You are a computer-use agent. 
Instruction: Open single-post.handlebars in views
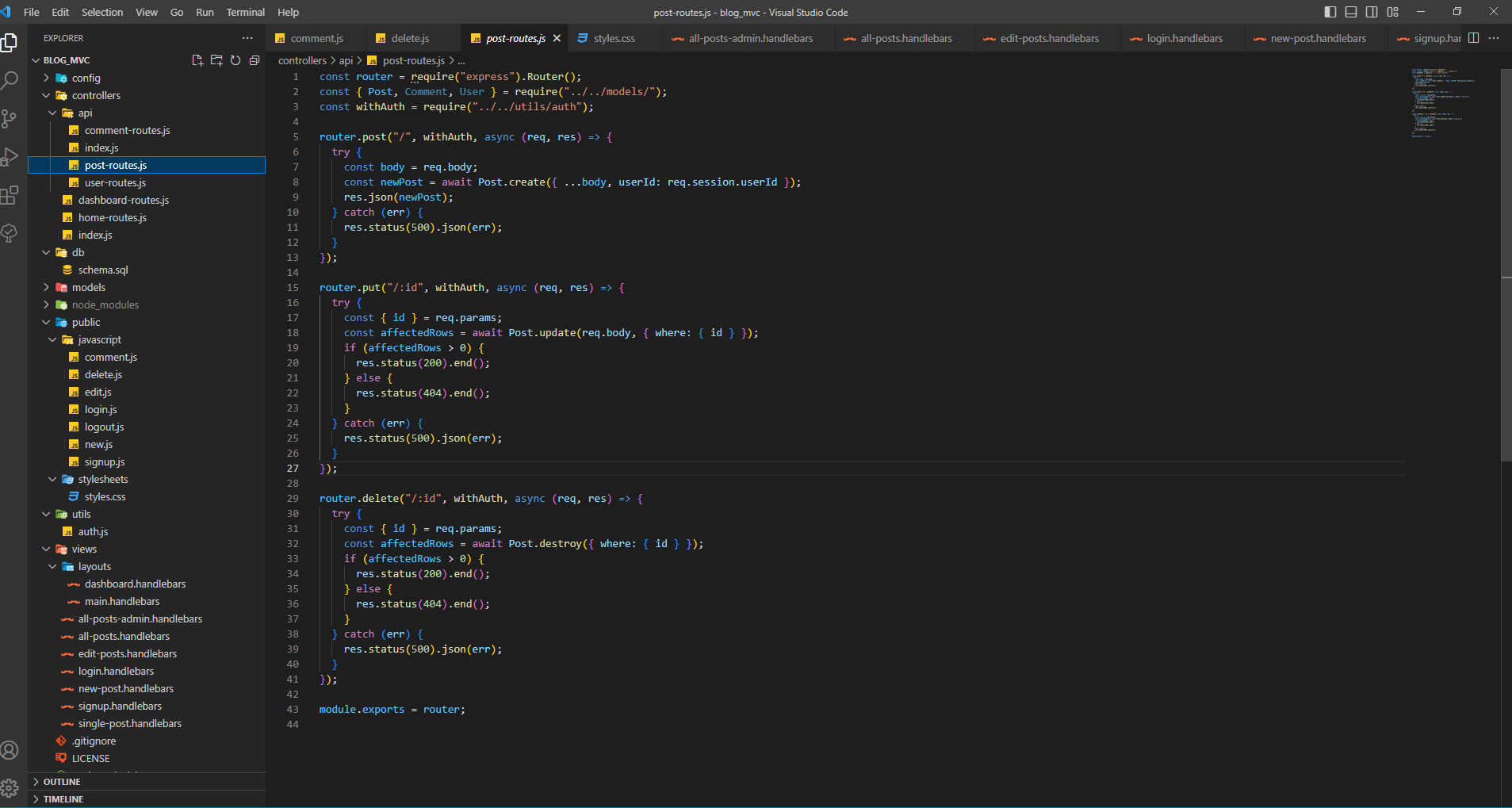coord(147,723)
